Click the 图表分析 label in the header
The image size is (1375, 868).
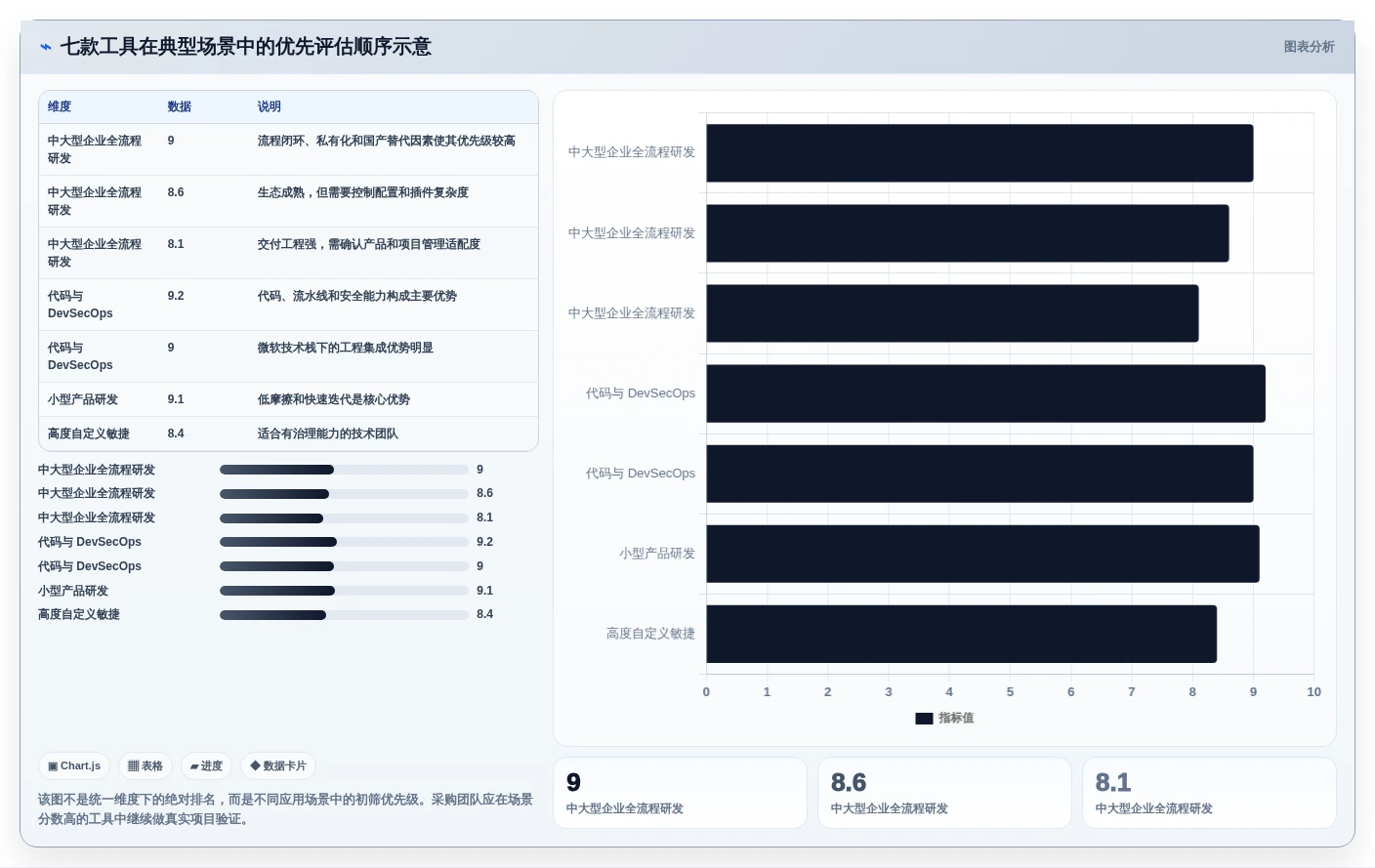(x=1309, y=47)
